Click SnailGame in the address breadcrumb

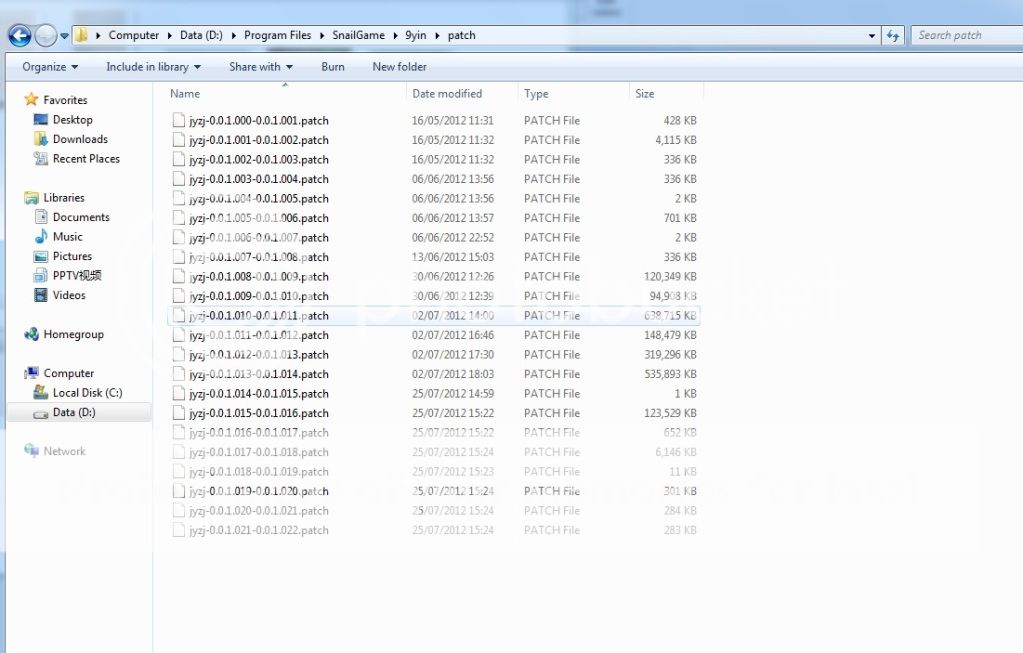(358, 36)
